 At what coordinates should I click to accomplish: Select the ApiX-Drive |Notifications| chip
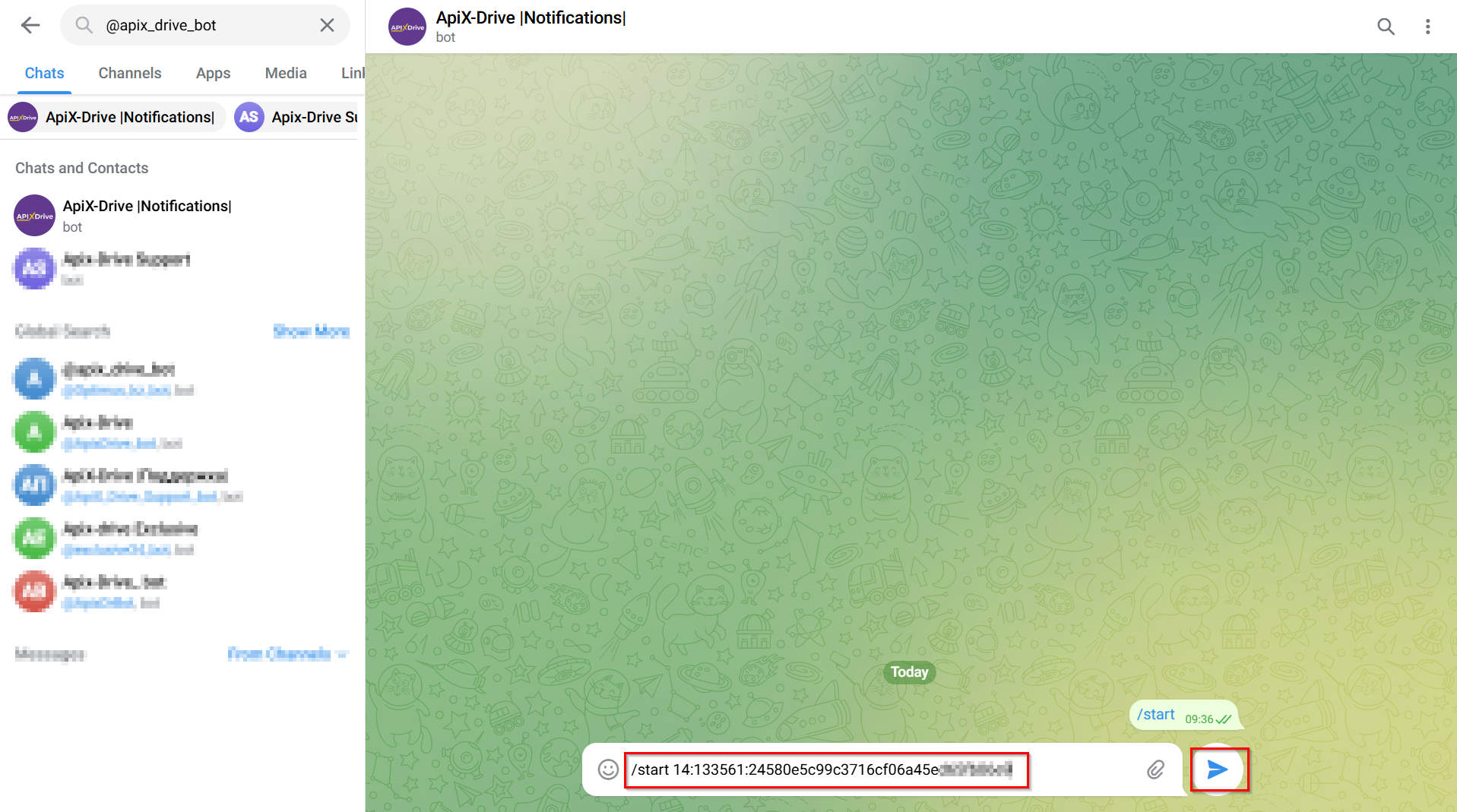pos(116,117)
